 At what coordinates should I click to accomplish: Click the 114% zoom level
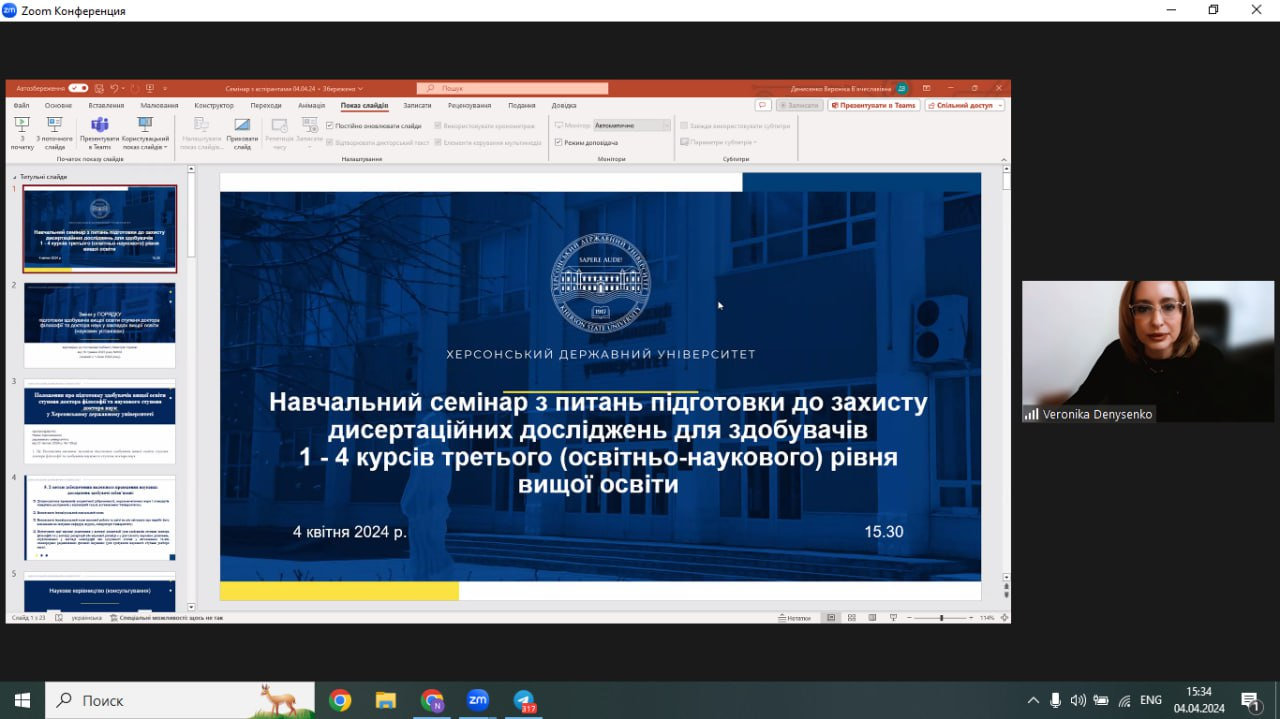coord(988,618)
